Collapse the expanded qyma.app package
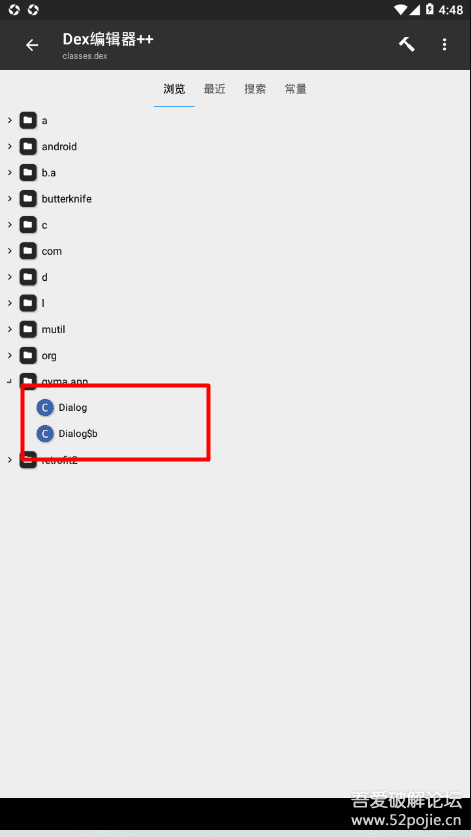Screen dimensions: 471x837 click(9, 381)
